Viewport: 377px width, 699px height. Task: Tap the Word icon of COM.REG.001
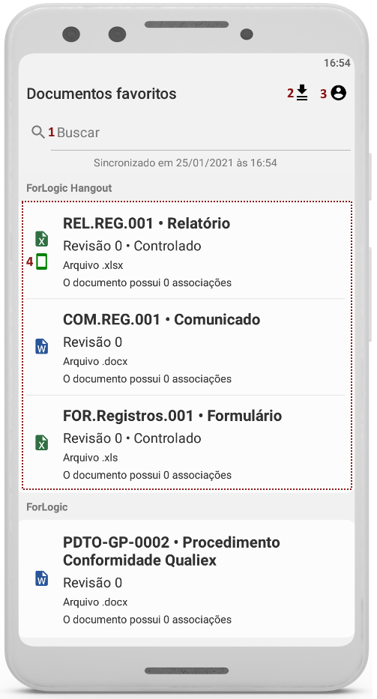point(41,346)
